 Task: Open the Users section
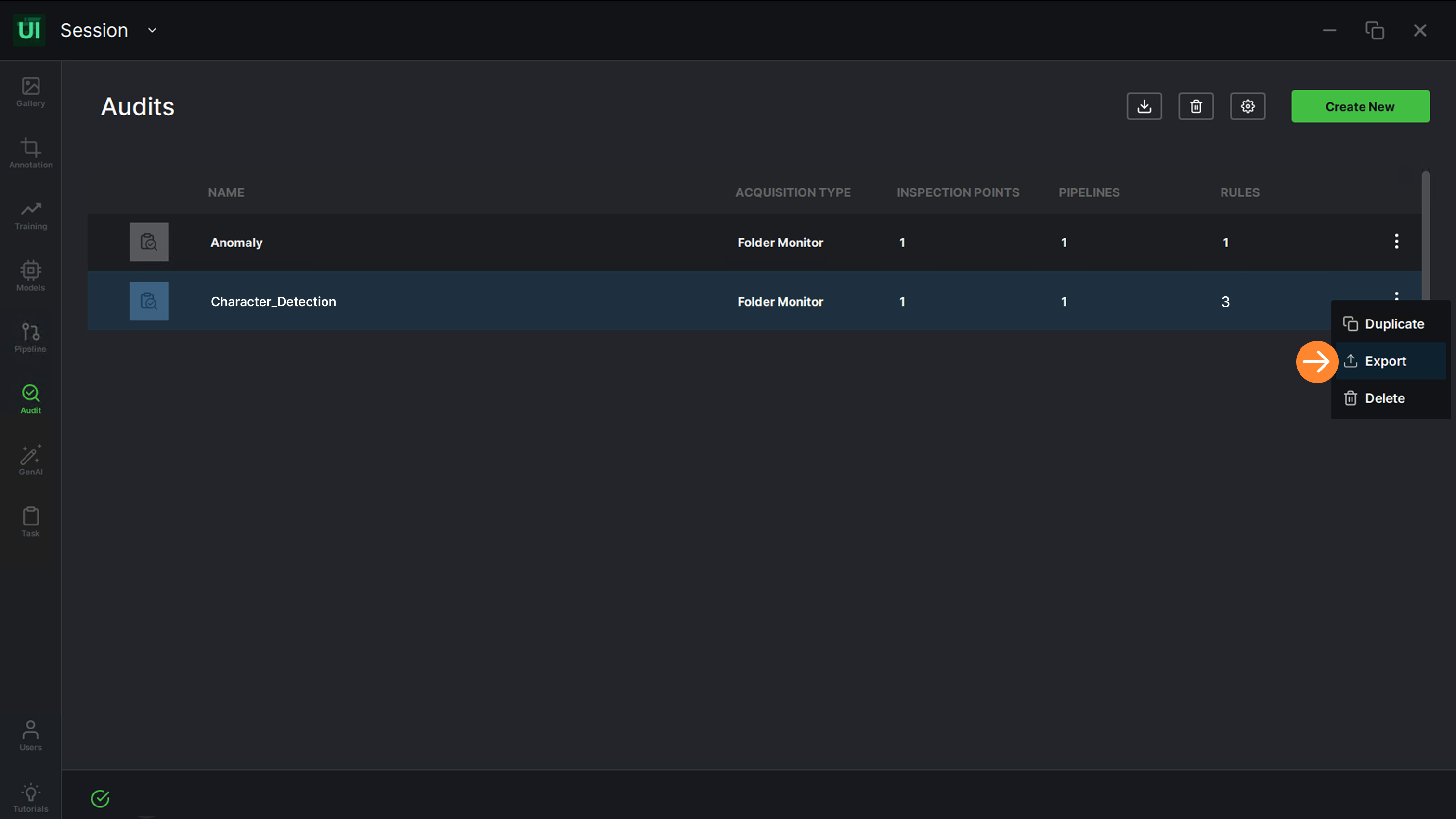point(30,735)
